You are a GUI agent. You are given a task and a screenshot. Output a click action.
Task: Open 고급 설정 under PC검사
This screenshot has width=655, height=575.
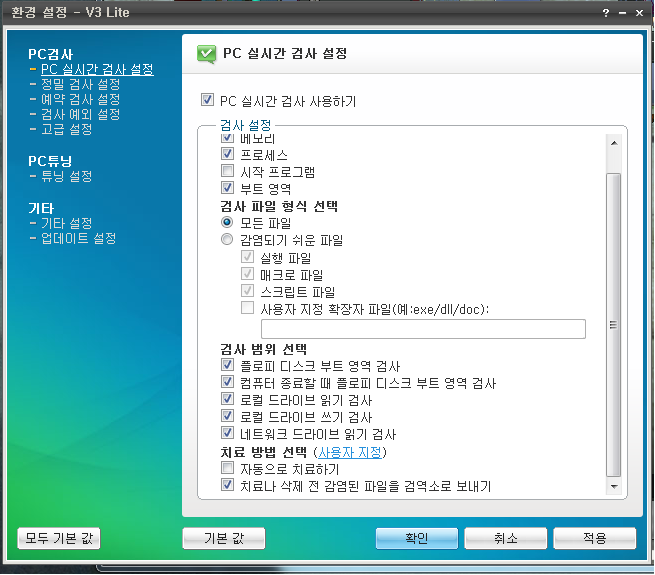coord(66,129)
